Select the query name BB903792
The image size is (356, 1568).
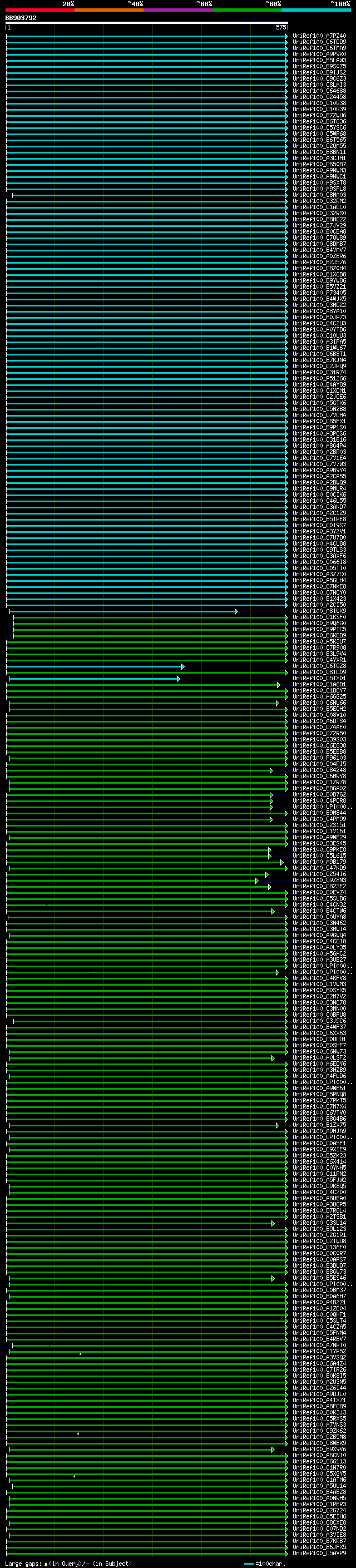(x=21, y=18)
